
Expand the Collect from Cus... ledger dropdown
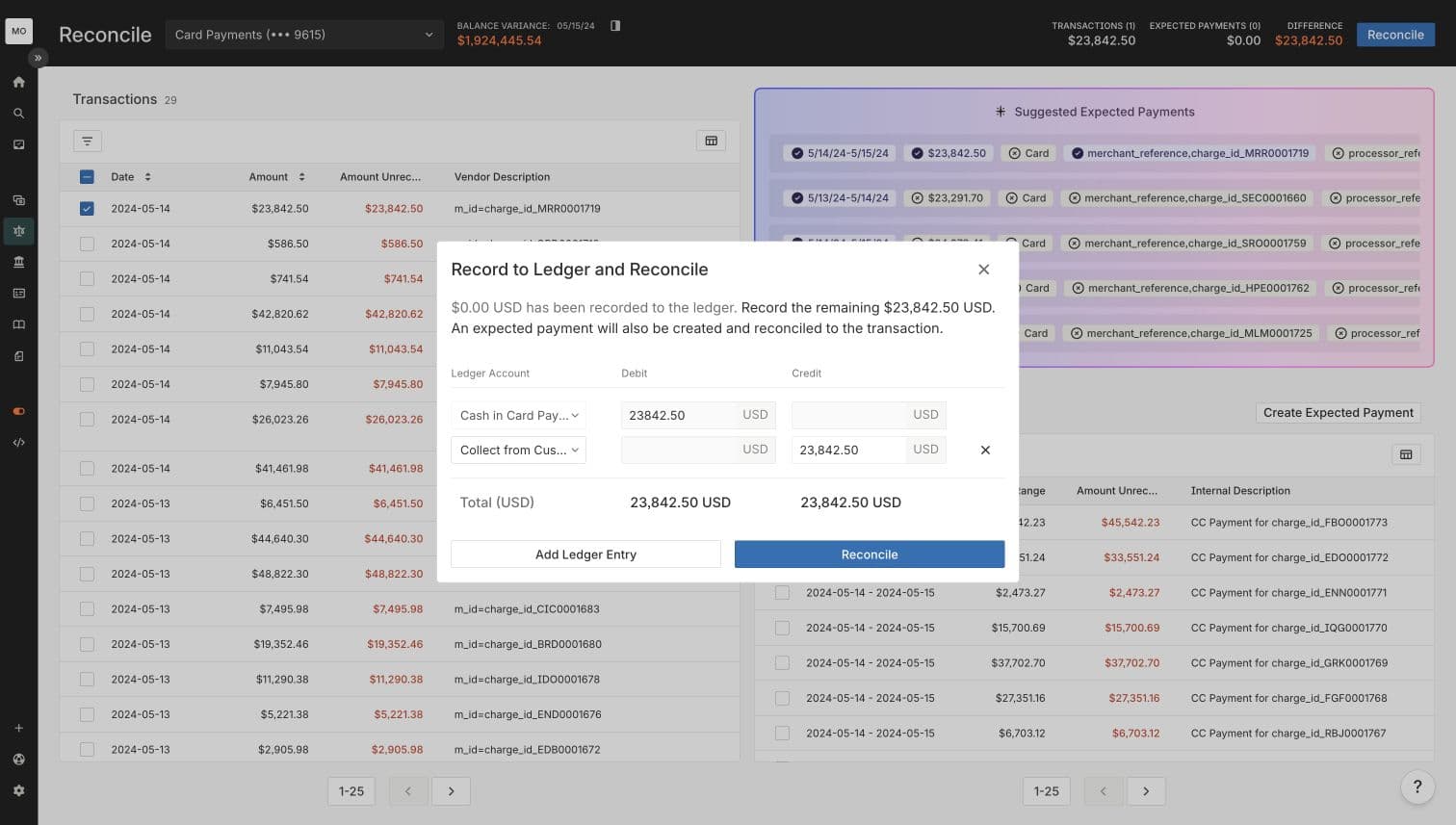pyautogui.click(x=518, y=450)
